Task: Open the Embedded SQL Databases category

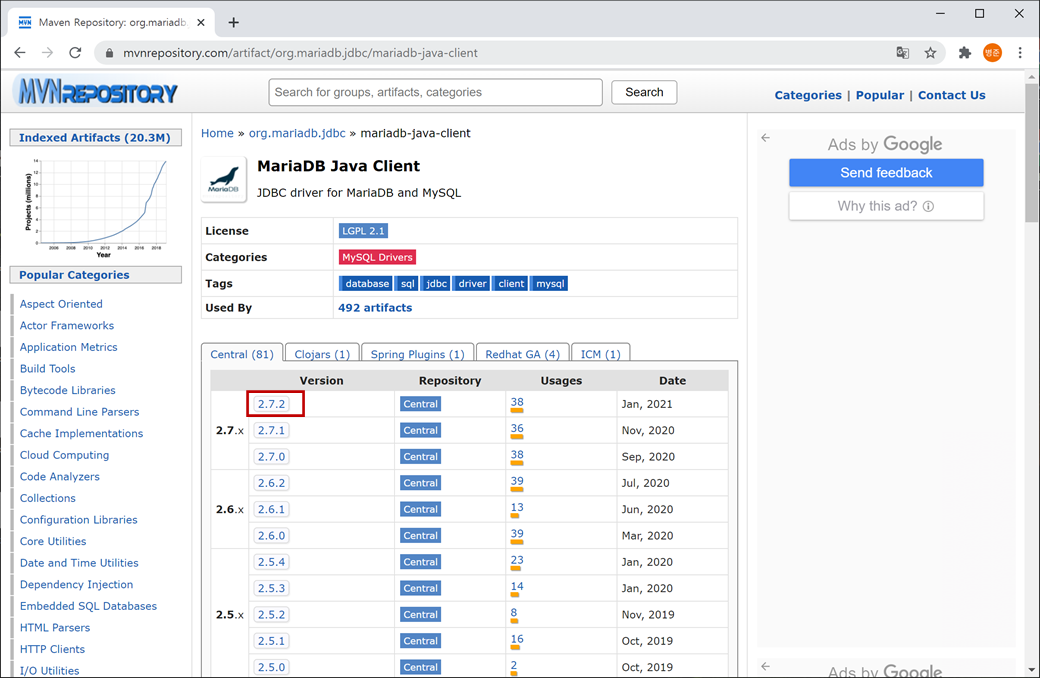Action: (x=88, y=606)
